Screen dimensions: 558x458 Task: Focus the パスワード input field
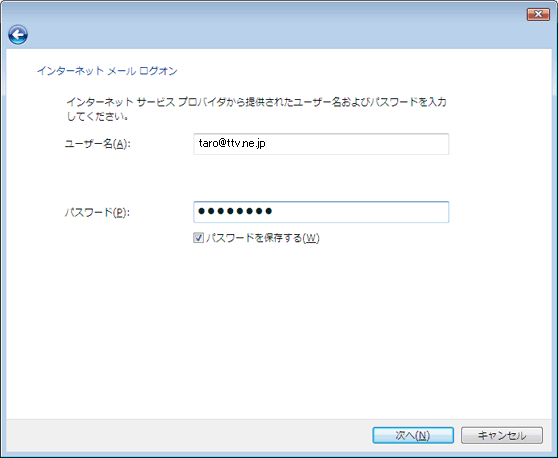tap(321, 212)
